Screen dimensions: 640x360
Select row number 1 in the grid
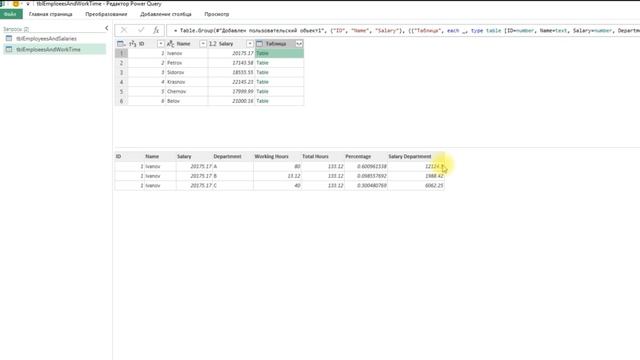(x=121, y=53)
